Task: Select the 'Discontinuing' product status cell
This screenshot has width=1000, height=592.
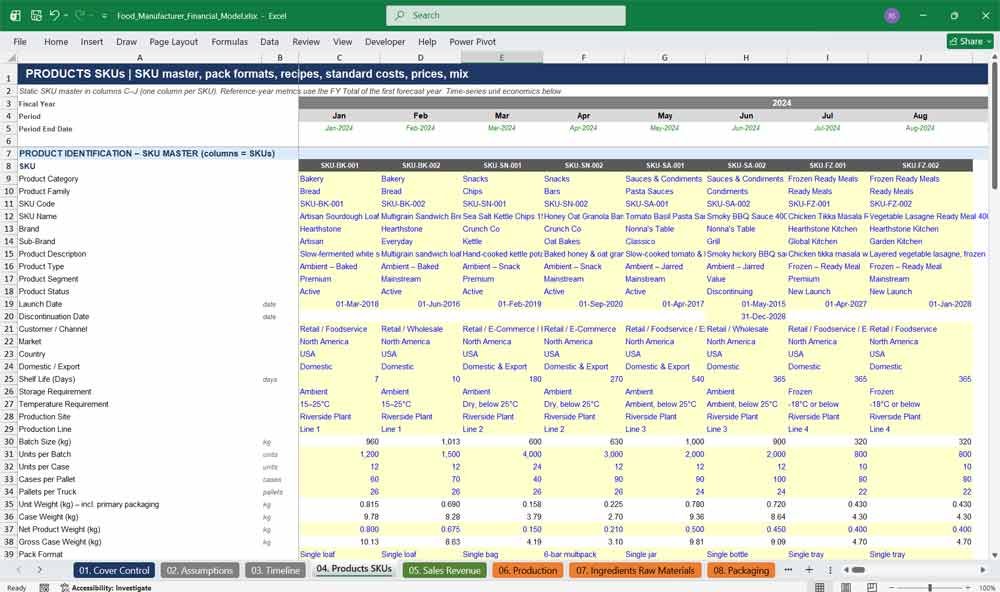Action: (746, 292)
